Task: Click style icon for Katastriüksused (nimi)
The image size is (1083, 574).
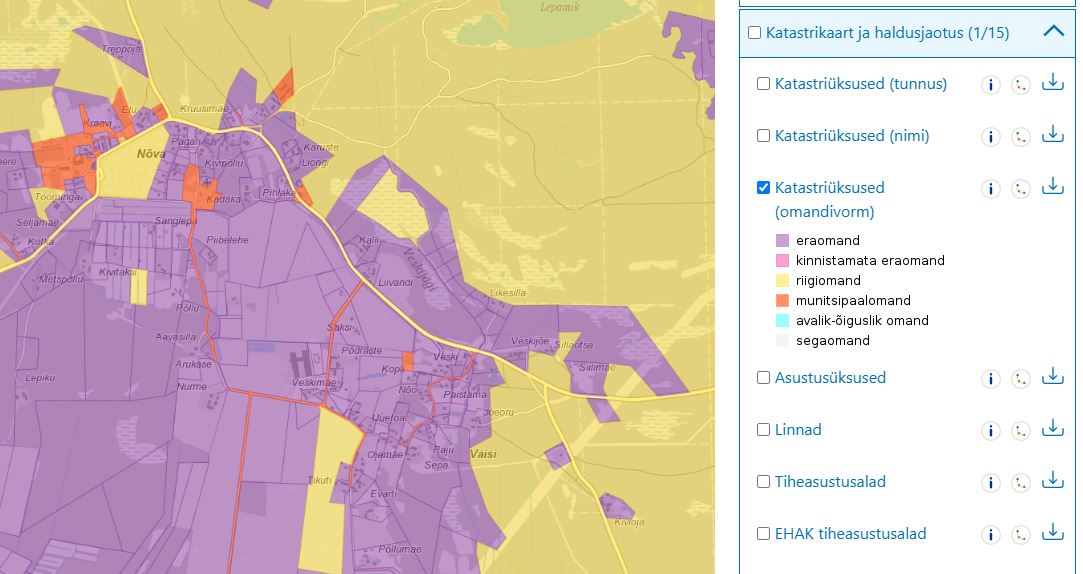Action: [x=1020, y=137]
